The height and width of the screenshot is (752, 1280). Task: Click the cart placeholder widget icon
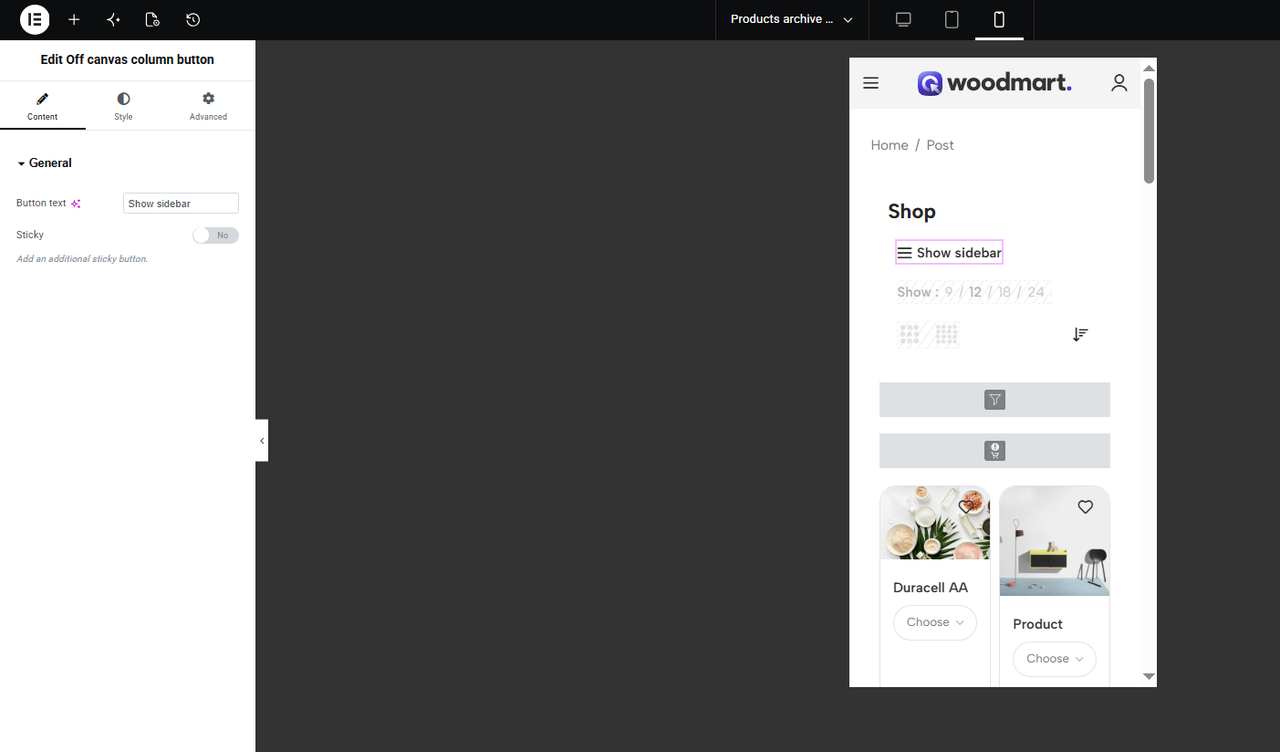pyautogui.click(x=995, y=451)
